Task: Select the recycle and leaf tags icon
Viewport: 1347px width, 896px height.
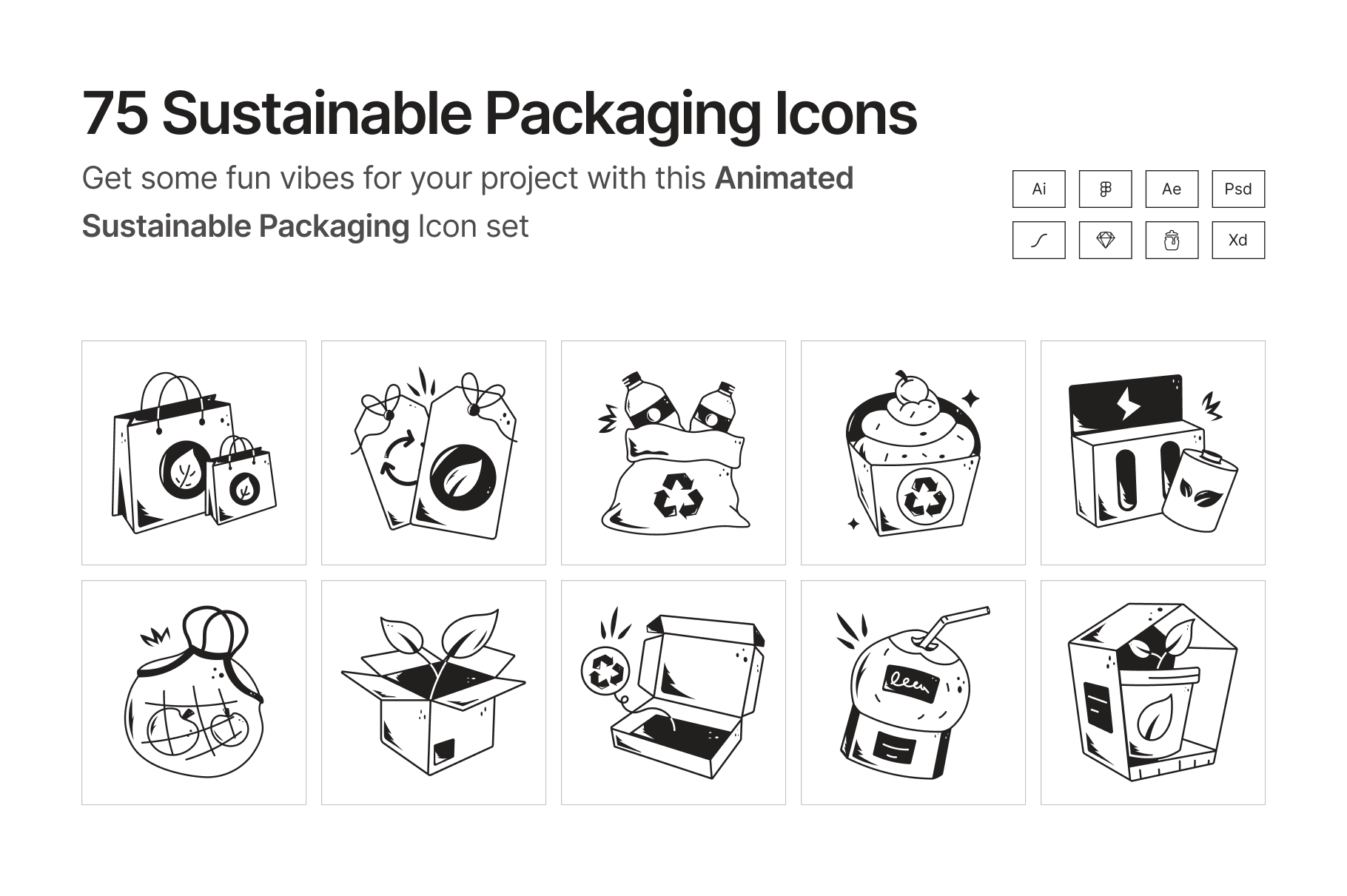Action: tap(434, 453)
